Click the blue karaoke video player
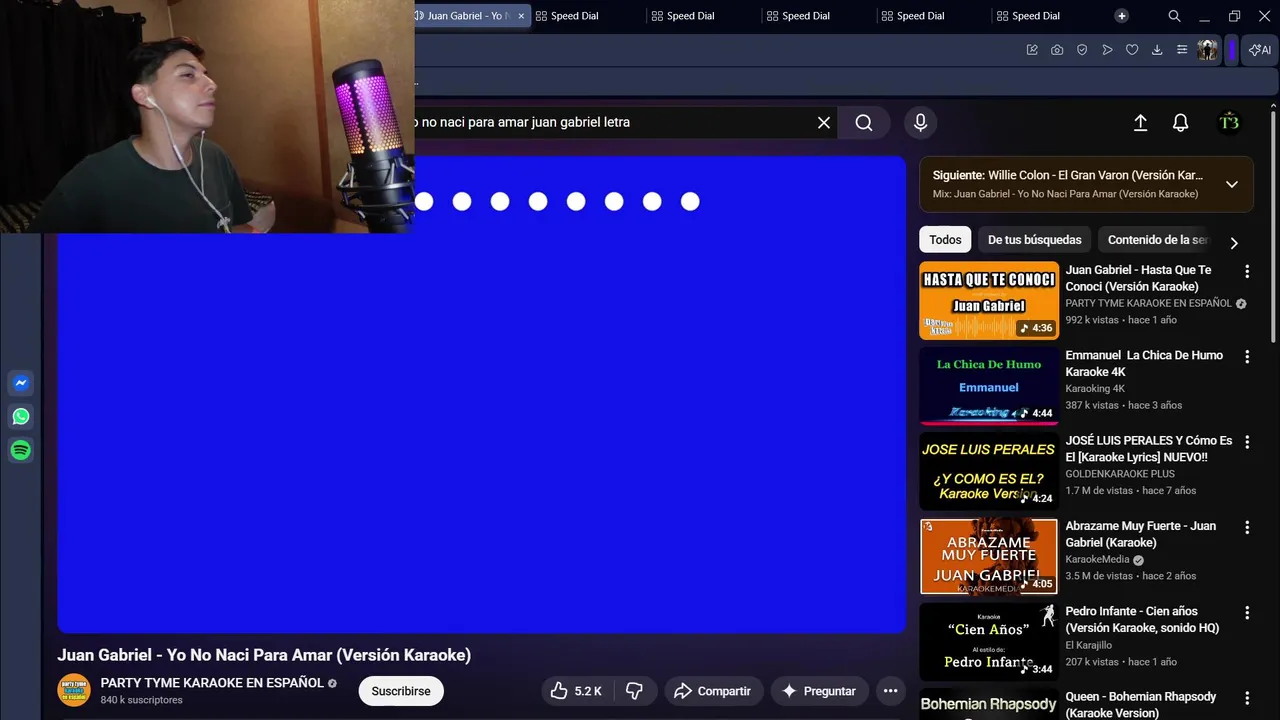1280x720 pixels. click(481, 394)
